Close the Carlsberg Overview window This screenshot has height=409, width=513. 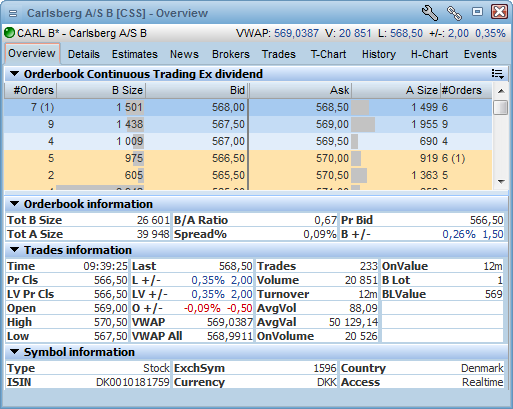(x=499, y=12)
